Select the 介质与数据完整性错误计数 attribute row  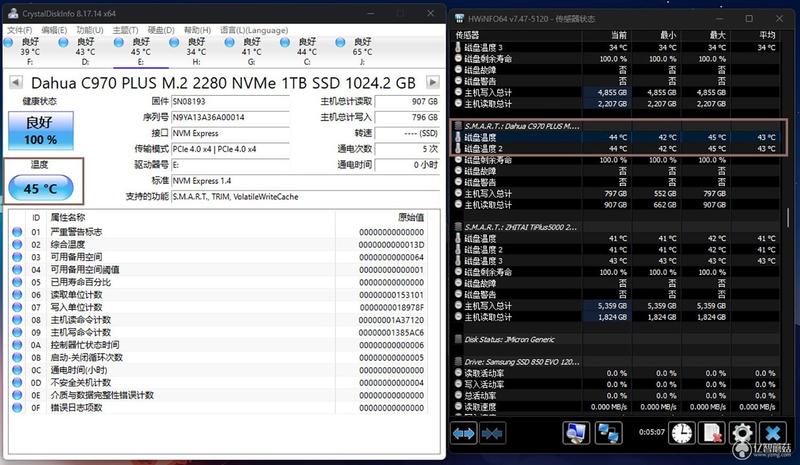point(219,395)
